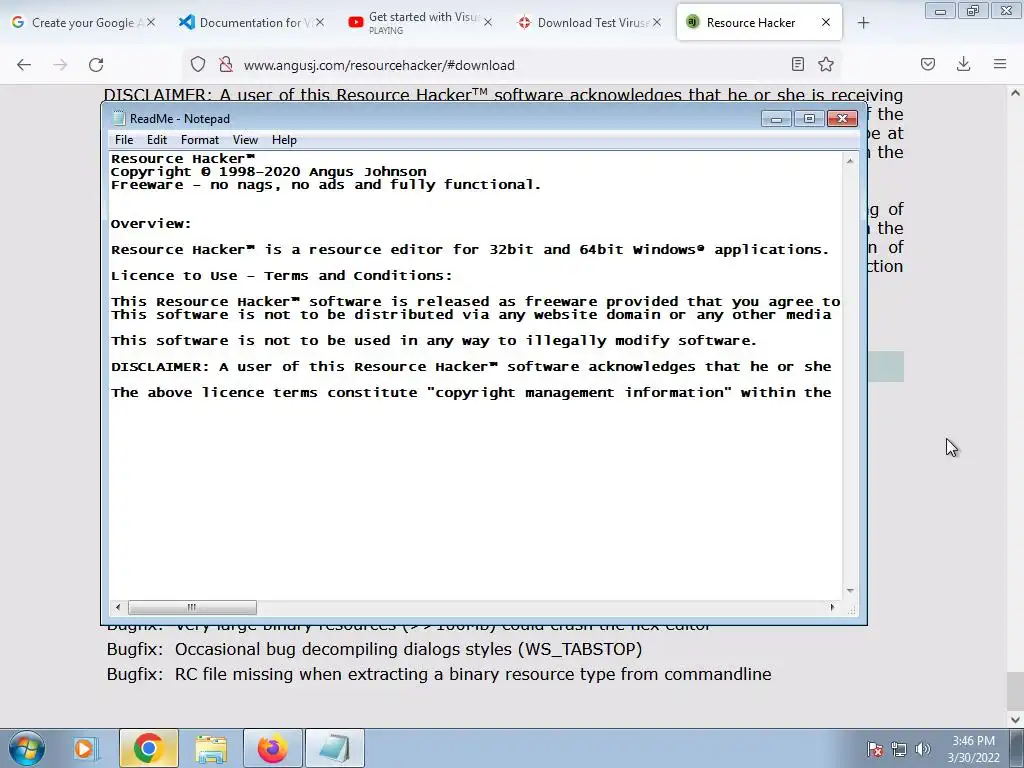Open the Save to Pocket icon

click(x=928, y=64)
